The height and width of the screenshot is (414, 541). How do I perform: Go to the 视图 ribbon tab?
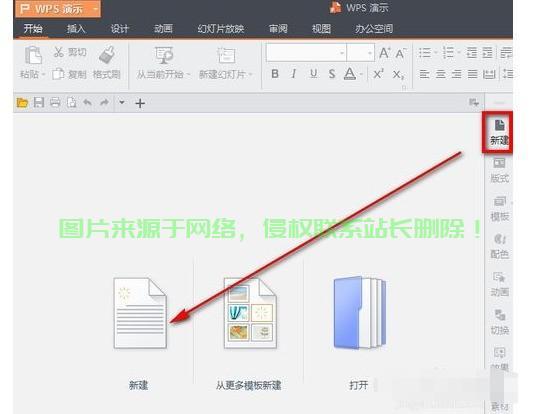pyautogui.click(x=321, y=28)
